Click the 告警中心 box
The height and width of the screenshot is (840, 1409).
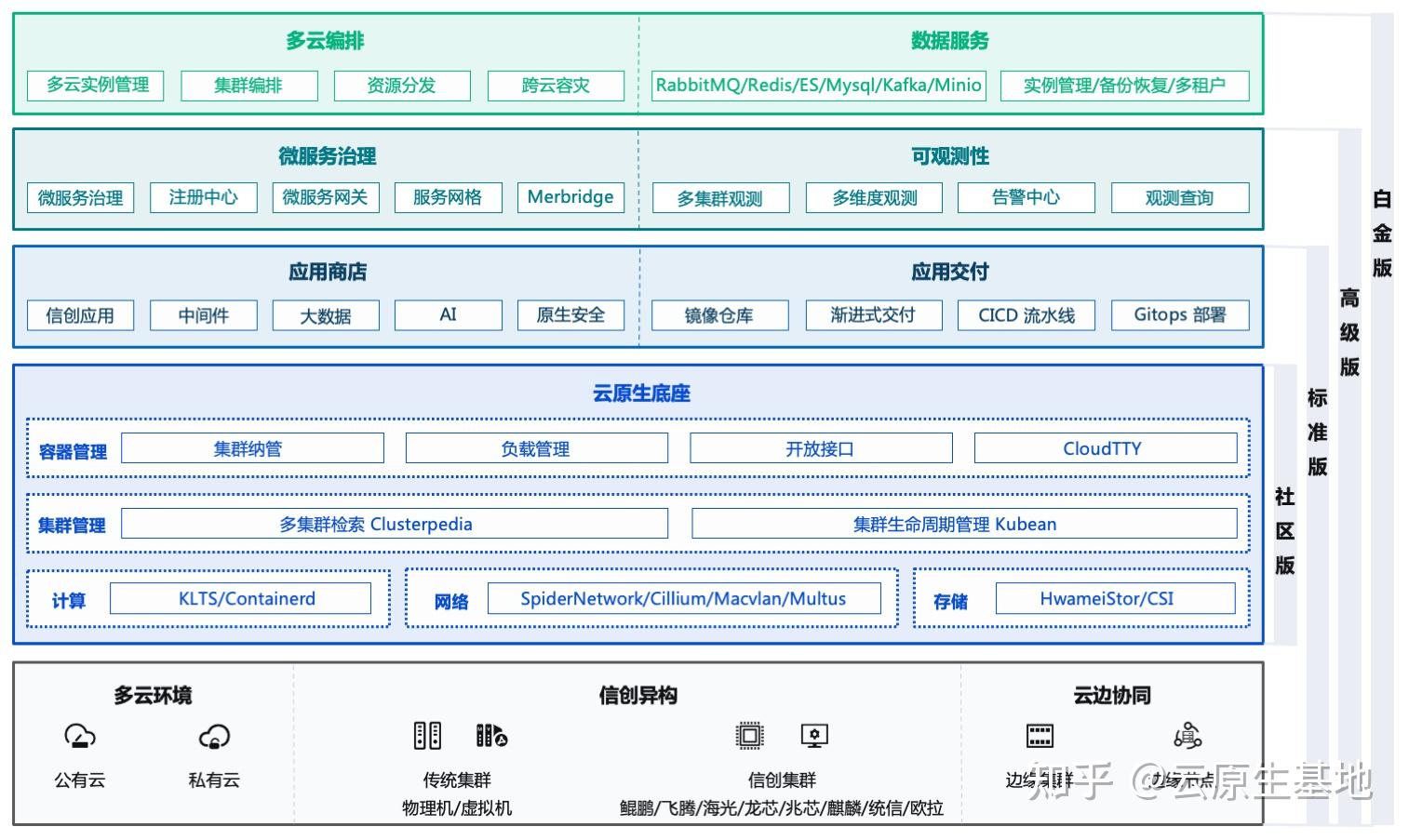tap(1027, 198)
